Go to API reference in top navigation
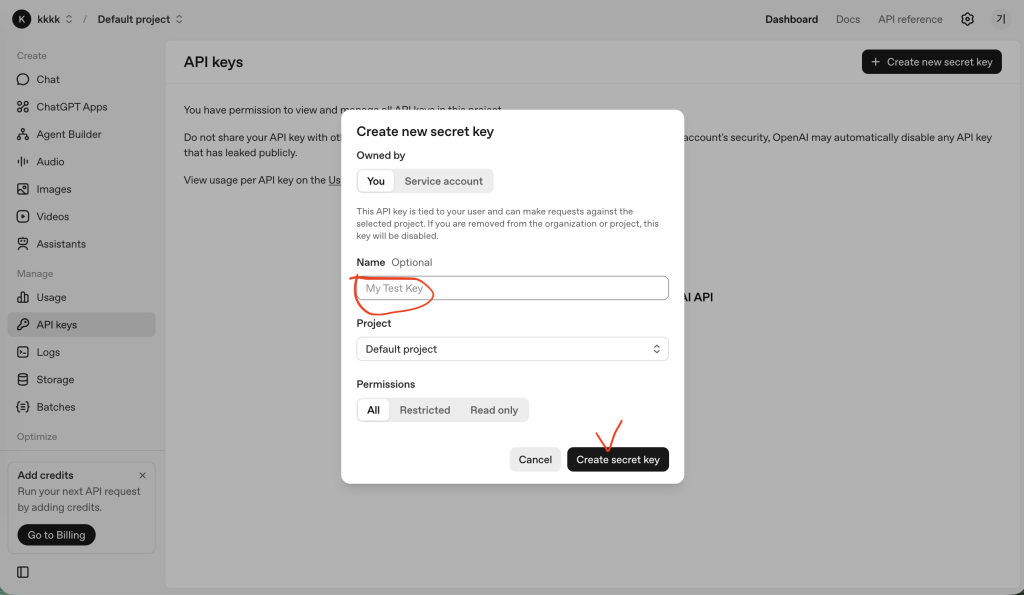This screenshot has height=595, width=1024. point(910,19)
